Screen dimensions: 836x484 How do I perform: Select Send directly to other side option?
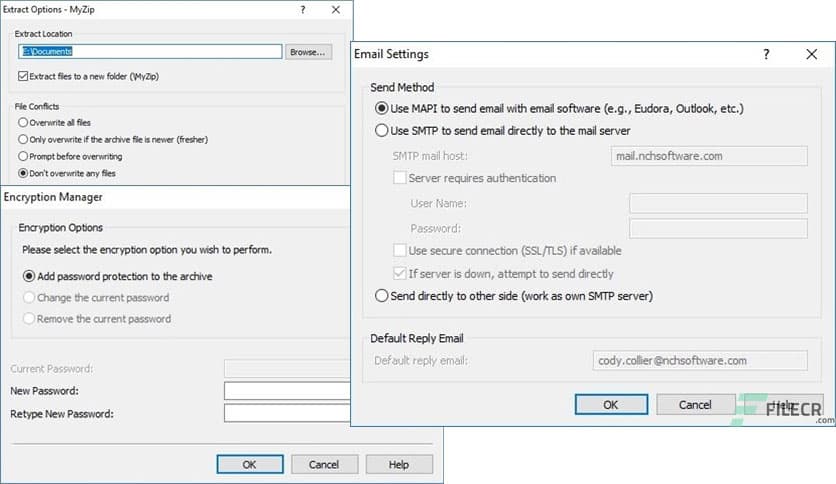click(x=381, y=296)
